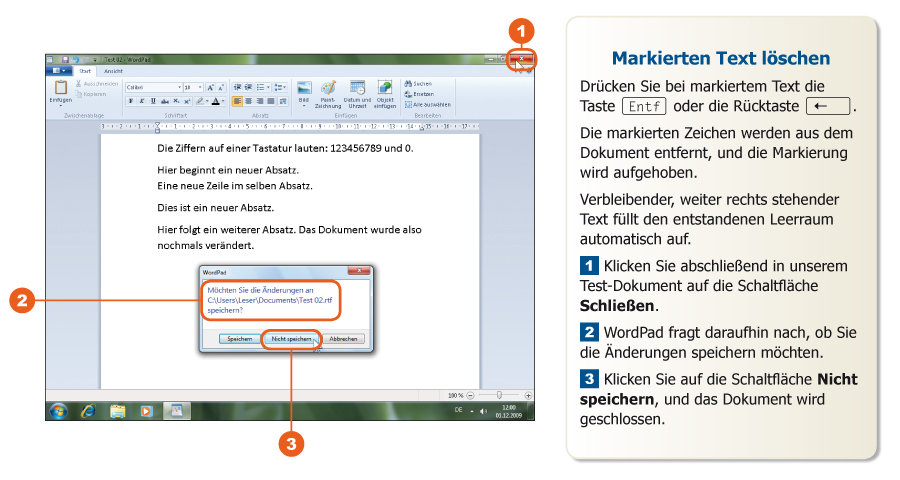Click the Einfügen paste icon
The width and height of the screenshot is (900, 480).
[x=60, y=88]
